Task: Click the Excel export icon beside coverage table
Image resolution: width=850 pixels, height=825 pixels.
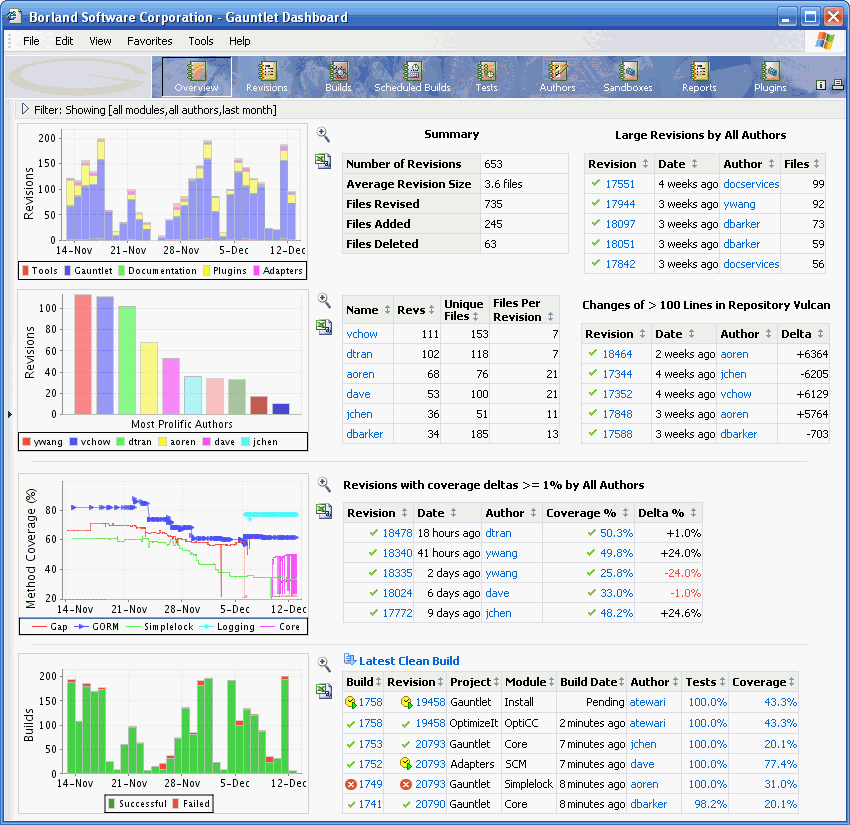Action: pyautogui.click(x=323, y=511)
